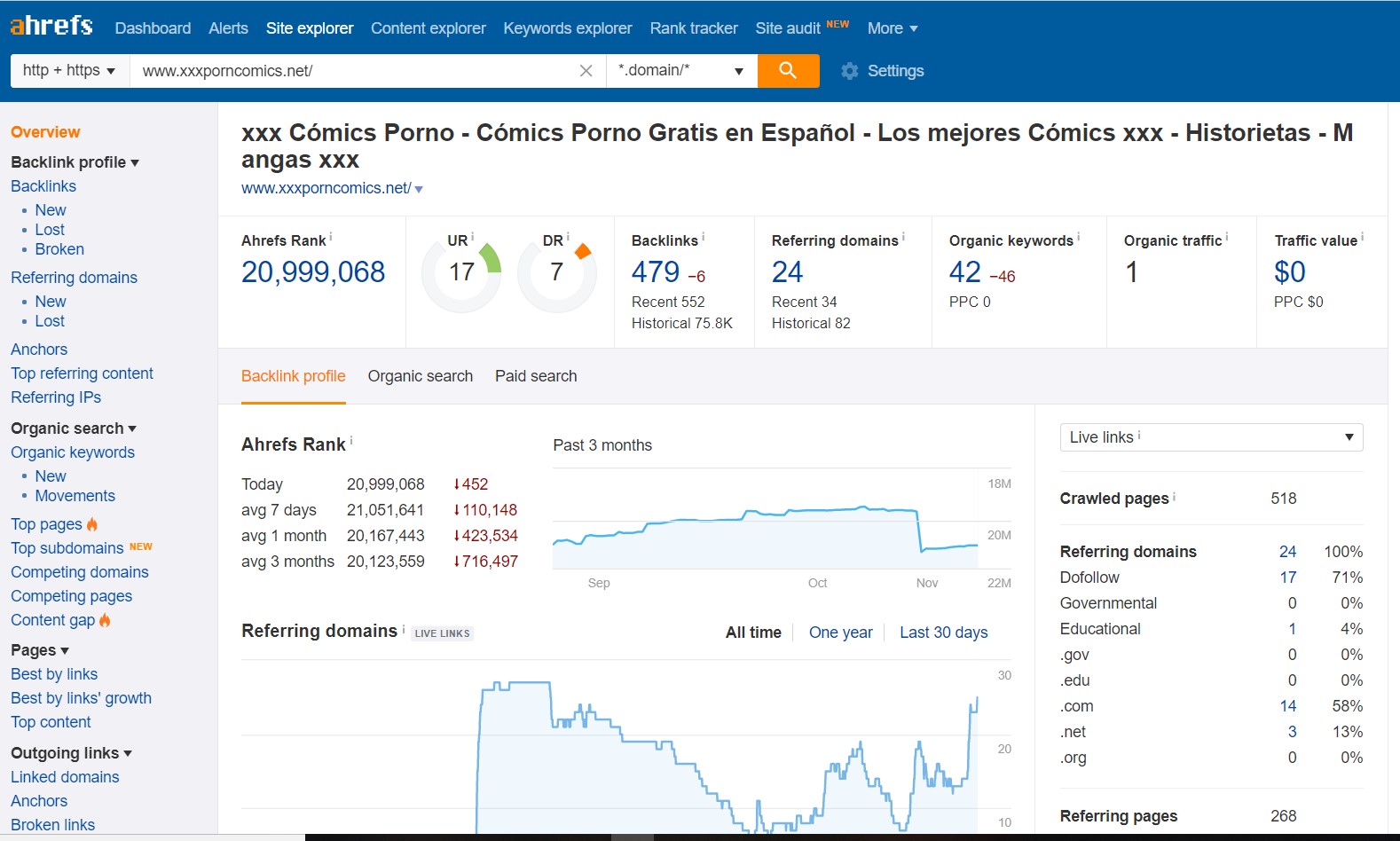The height and width of the screenshot is (841, 1400).
Task: Click info icon beside UR label
Action: tap(473, 237)
